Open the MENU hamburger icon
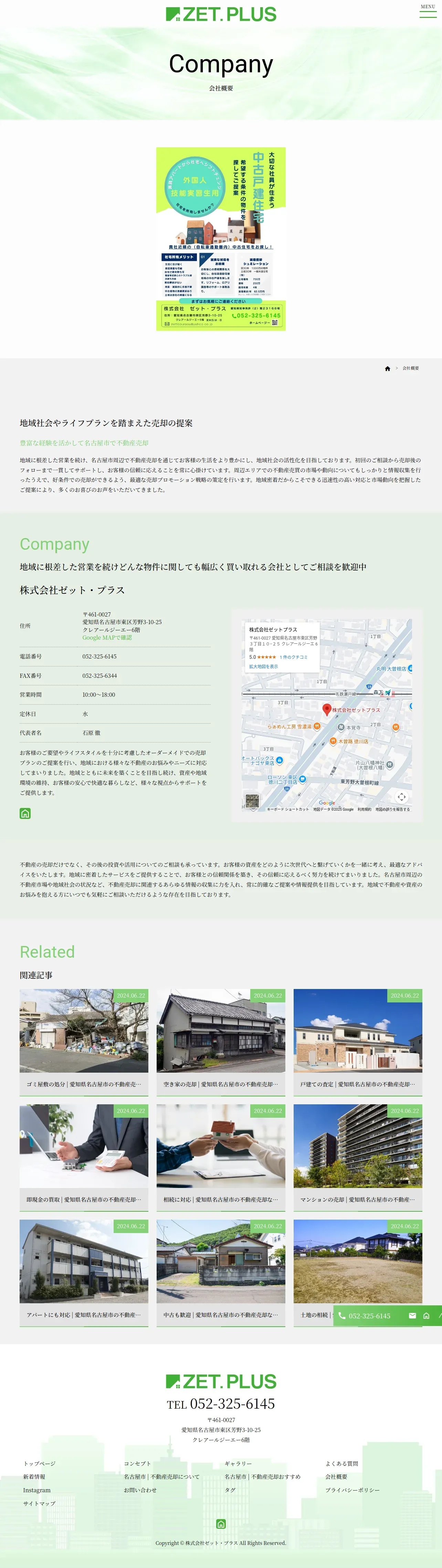 tap(428, 11)
